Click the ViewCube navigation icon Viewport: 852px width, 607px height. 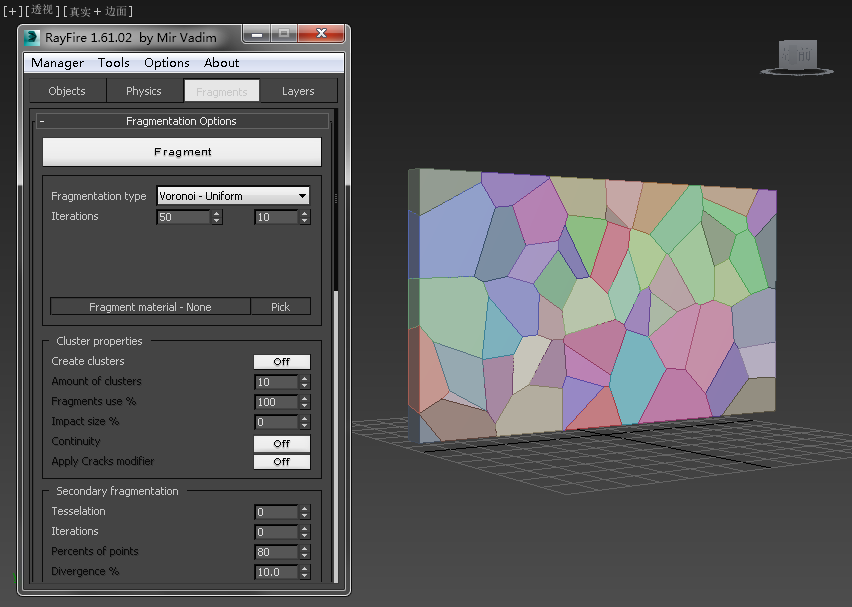point(798,56)
